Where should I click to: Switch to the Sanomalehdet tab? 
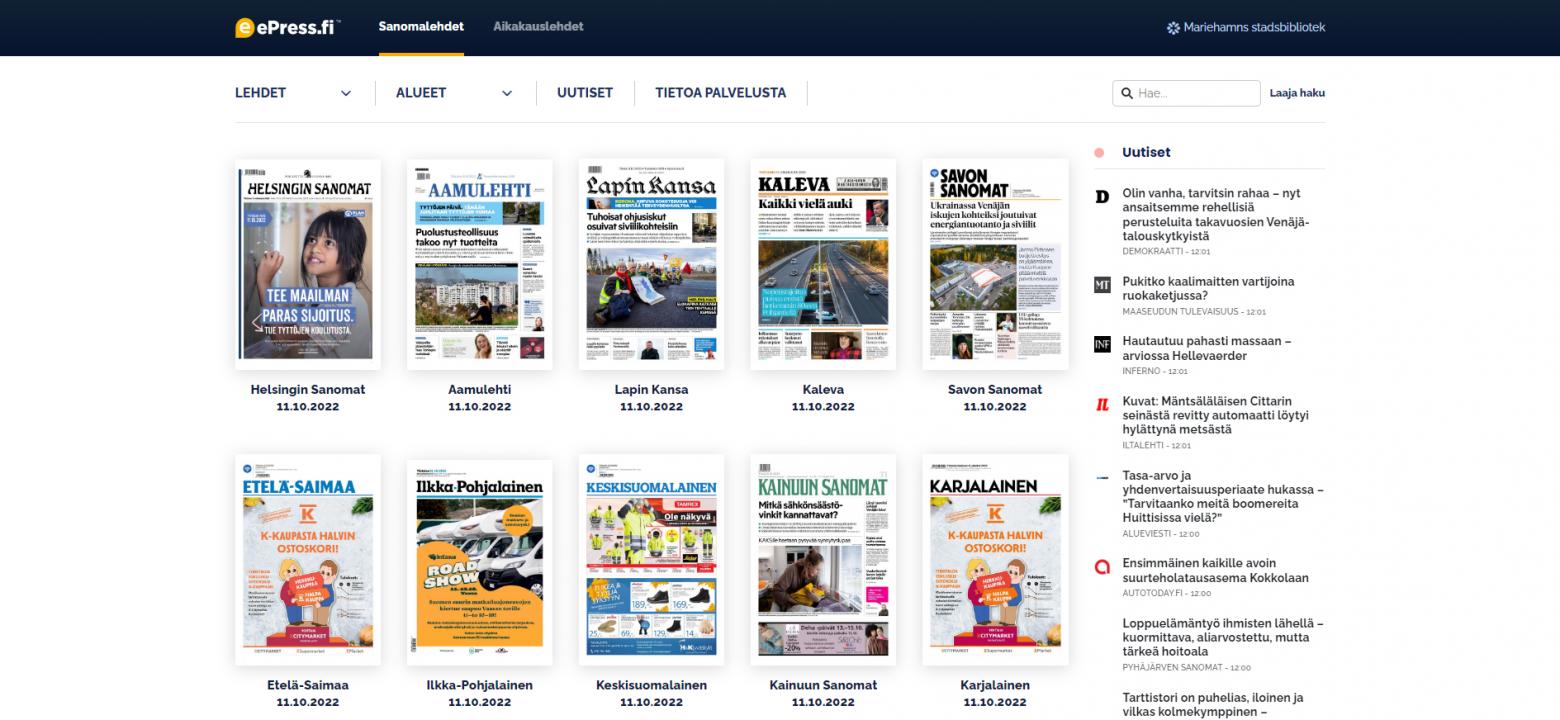coord(421,27)
